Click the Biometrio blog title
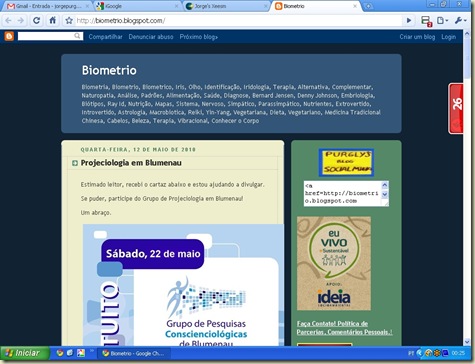475x364 pixels. tap(109, 70)
